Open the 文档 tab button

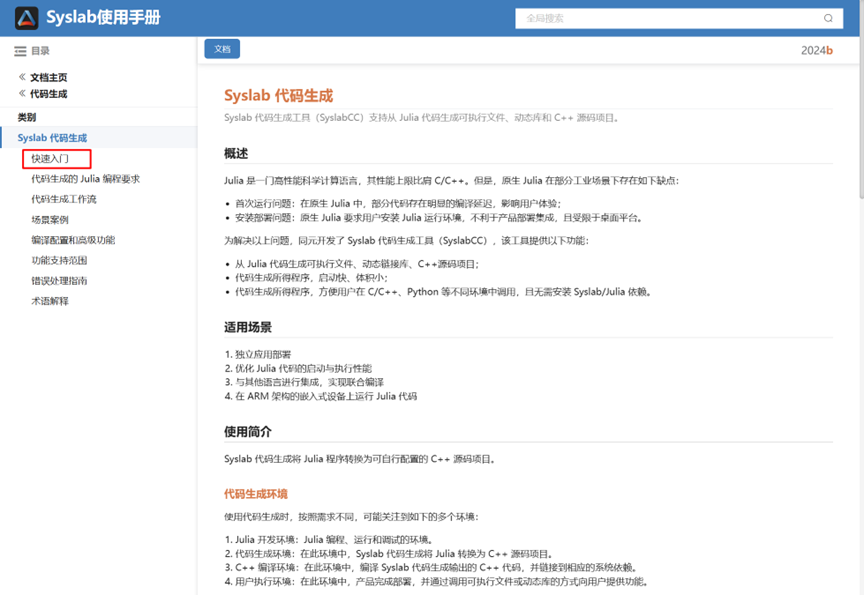[222, 49]
